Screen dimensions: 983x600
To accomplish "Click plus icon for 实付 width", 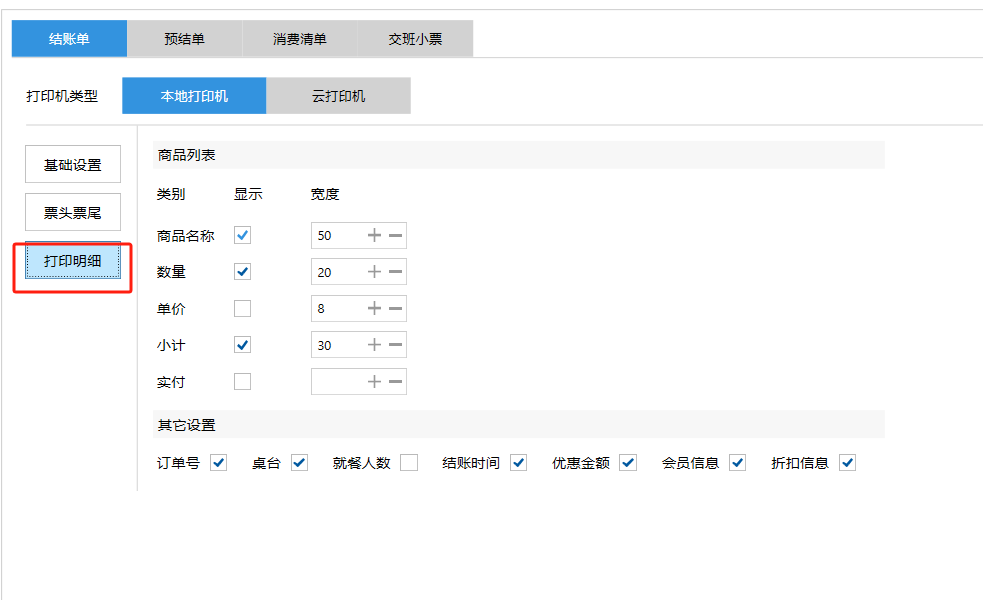I will [374, 382].
